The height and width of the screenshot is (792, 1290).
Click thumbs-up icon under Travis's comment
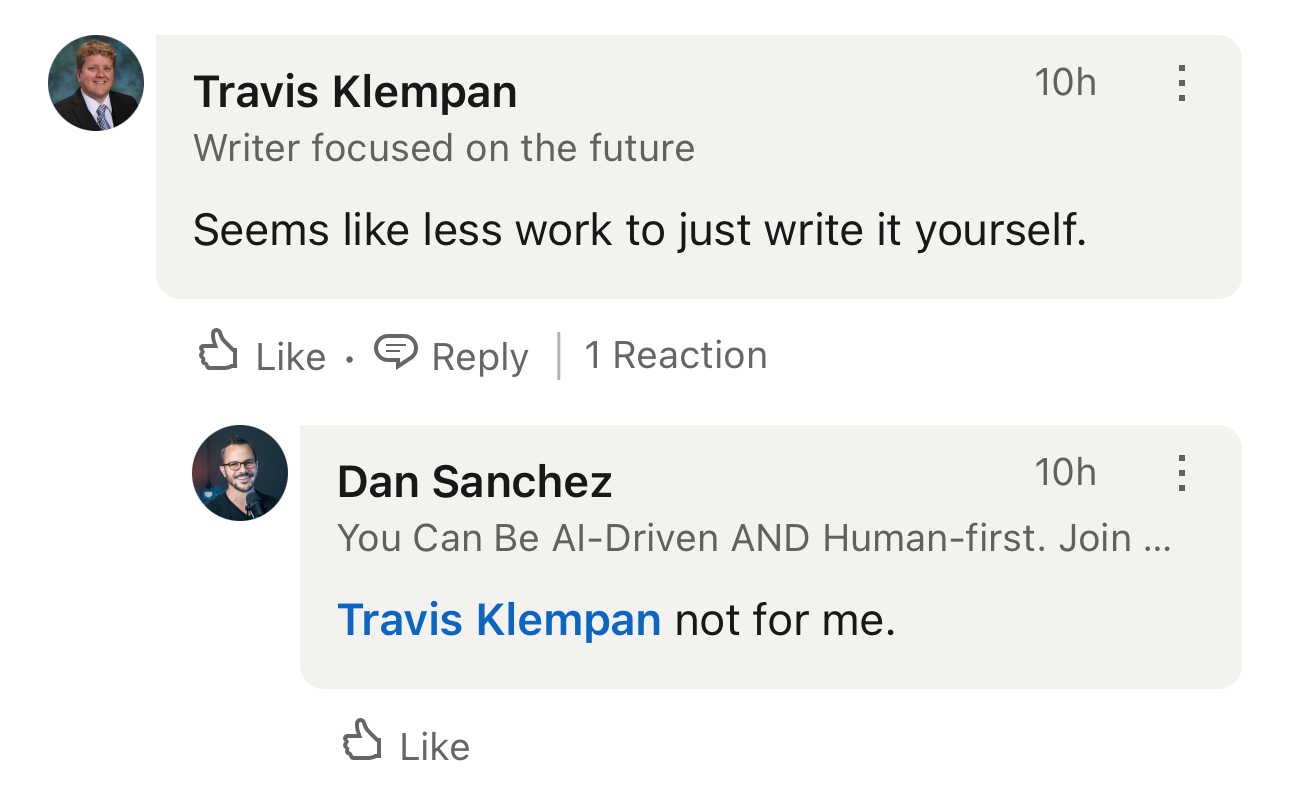point(219,353)
